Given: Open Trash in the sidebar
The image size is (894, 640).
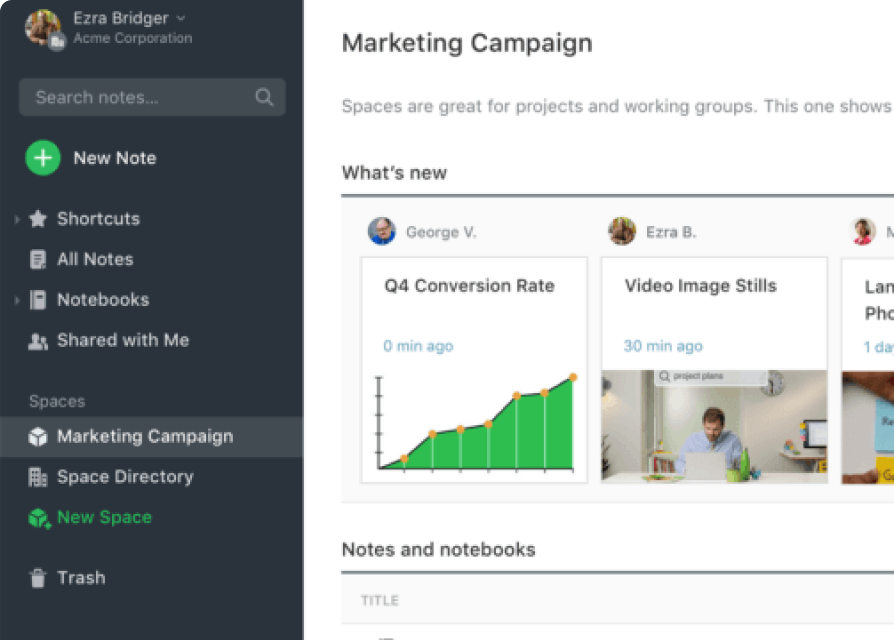Looking at the screenshot, I should click(81, 578).
